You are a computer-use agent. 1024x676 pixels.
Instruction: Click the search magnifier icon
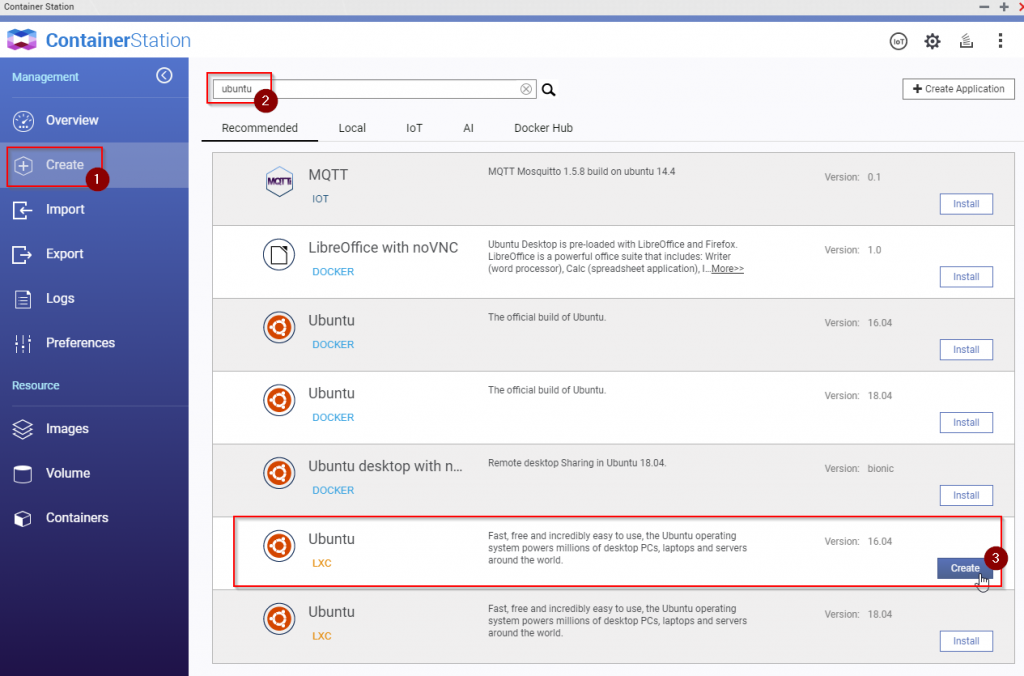tap(548, 89)
